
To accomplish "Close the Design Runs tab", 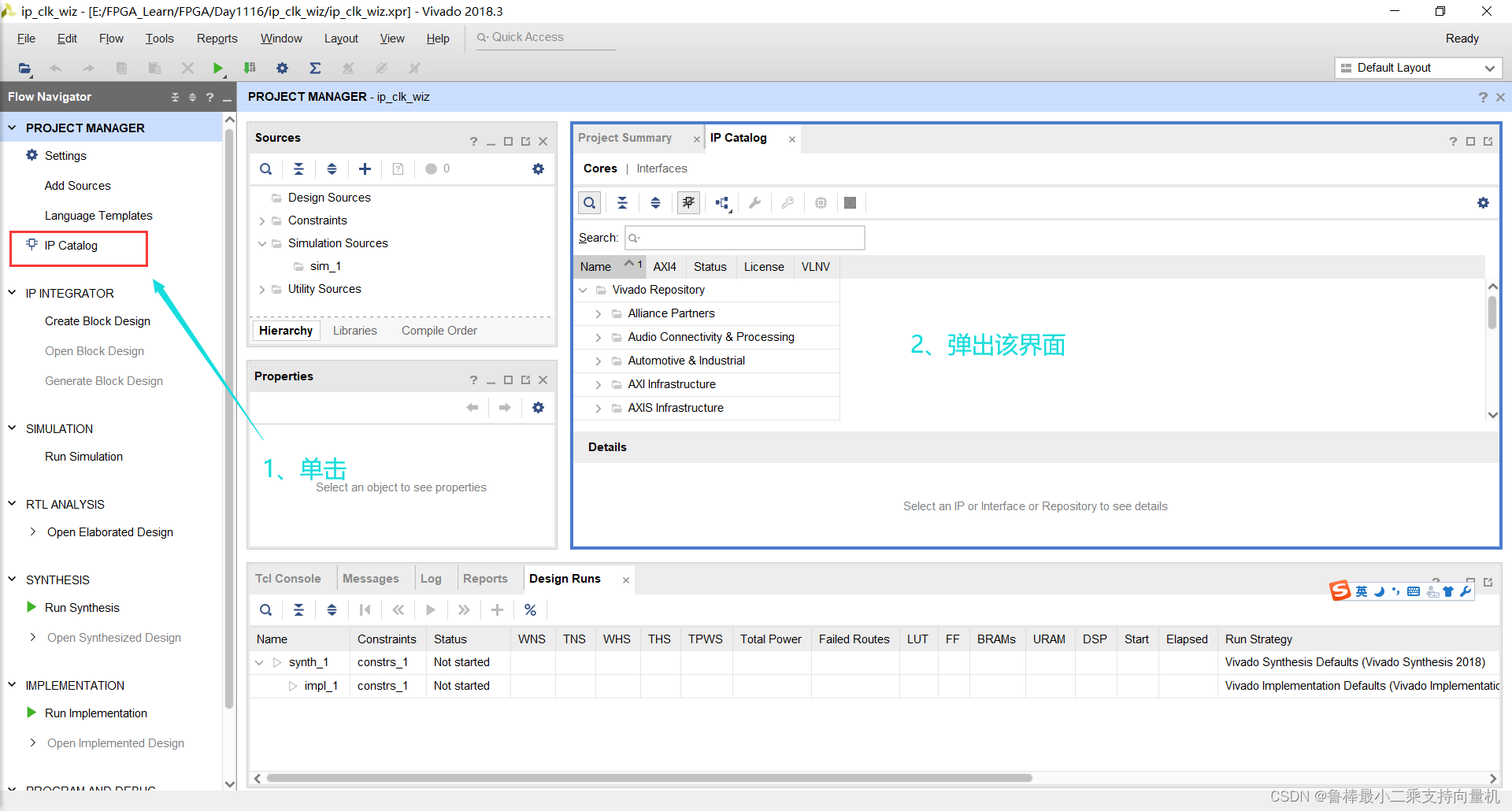I will click(x=626, y=580).
